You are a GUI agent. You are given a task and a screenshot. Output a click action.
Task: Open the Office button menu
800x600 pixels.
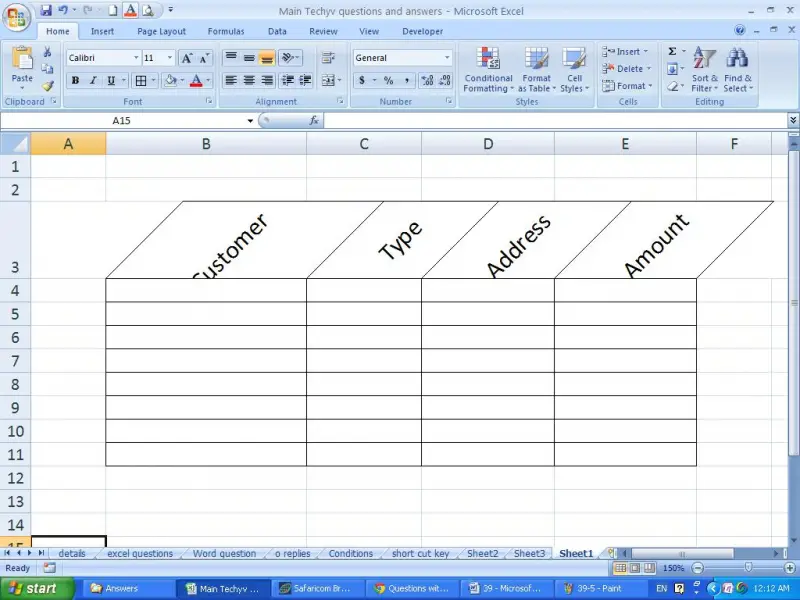tap(16, 18)
